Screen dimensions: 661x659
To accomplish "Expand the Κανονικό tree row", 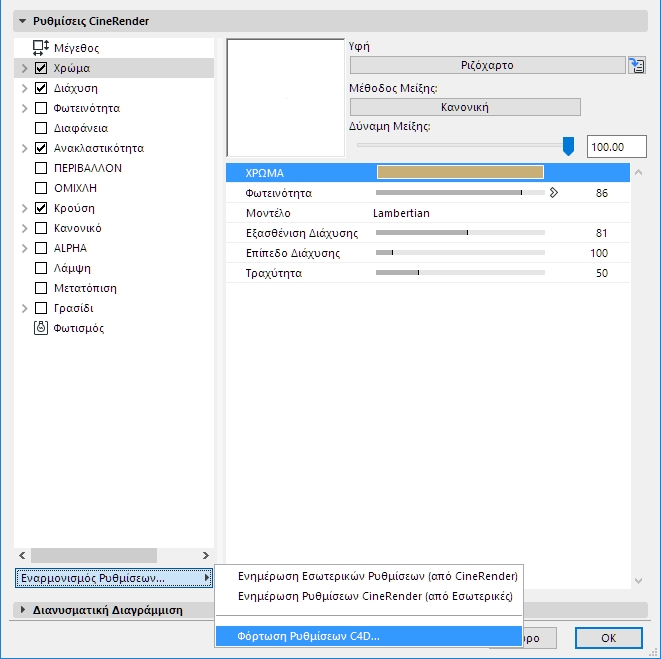I will coord(24,228).
